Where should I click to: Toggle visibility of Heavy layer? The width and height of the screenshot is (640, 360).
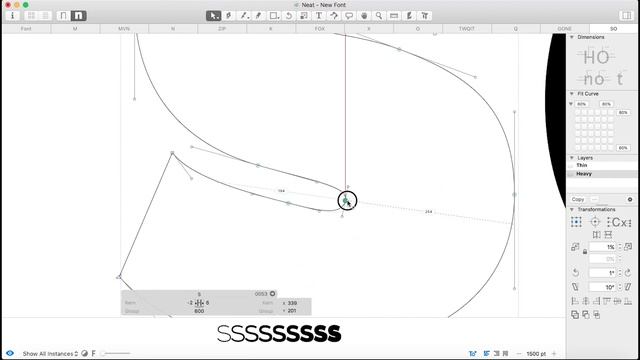click(x=571, y=174)
